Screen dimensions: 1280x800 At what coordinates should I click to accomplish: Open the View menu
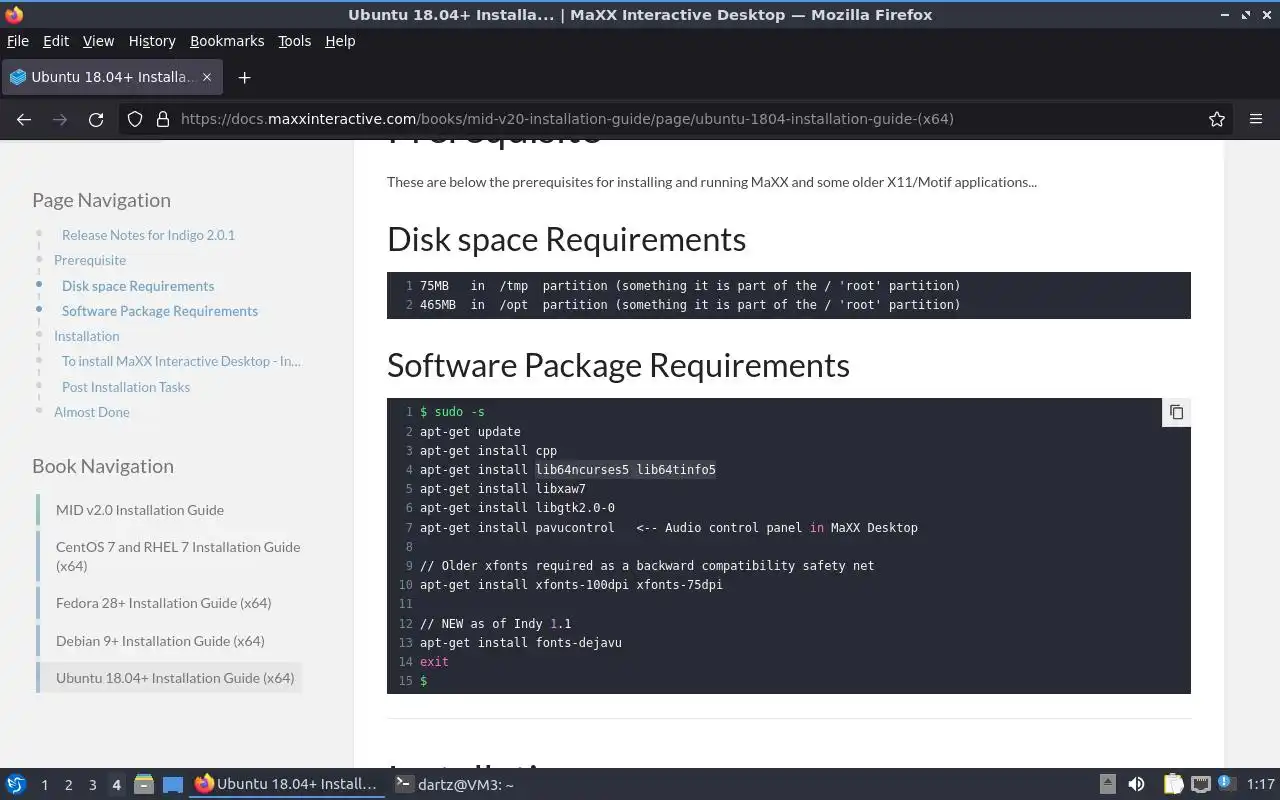(98, 41)
